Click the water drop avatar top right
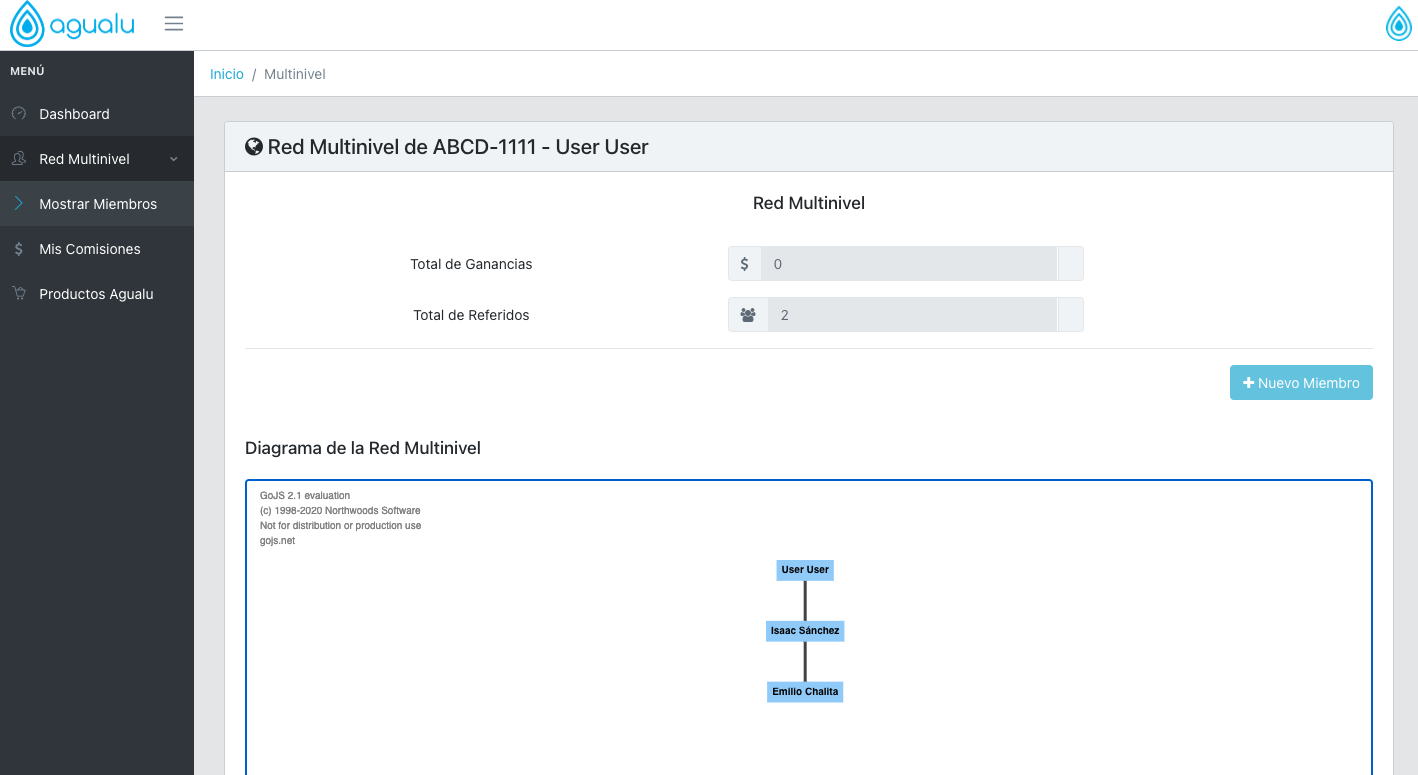1418x775 pixels. 1399,24
